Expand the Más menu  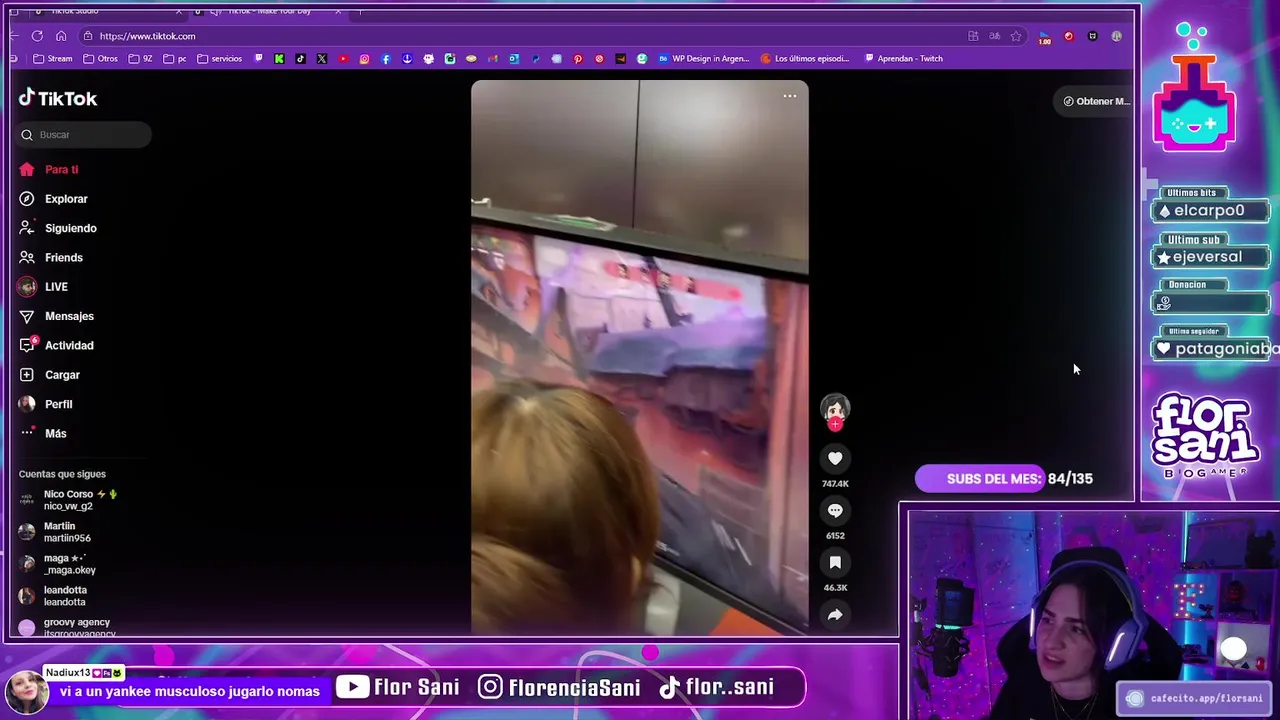coord(42,433)
